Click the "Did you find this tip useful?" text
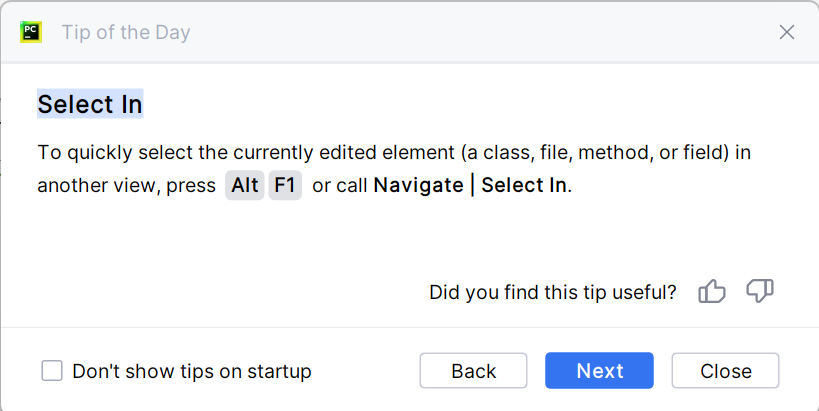This screenshot has height=411, width=819. [x=552, y=292]
